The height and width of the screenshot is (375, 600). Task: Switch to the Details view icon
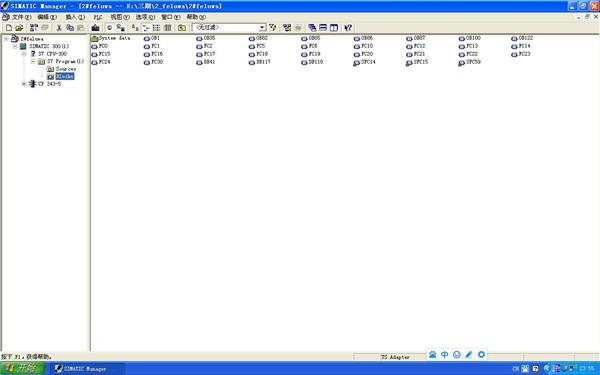pos(168,28)
